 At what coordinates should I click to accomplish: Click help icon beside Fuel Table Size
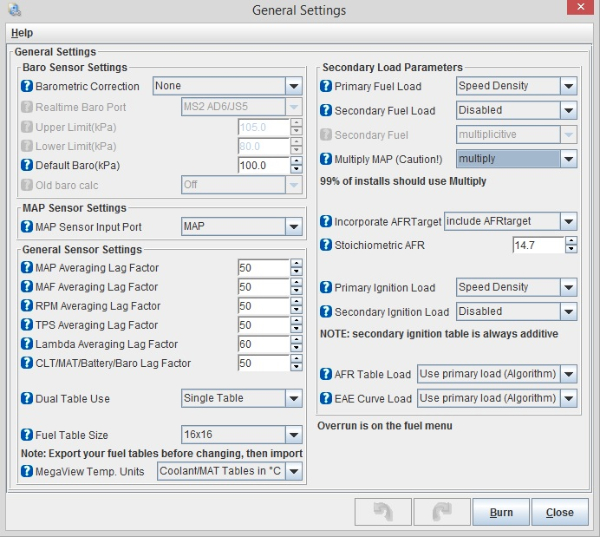coord(27,435)
